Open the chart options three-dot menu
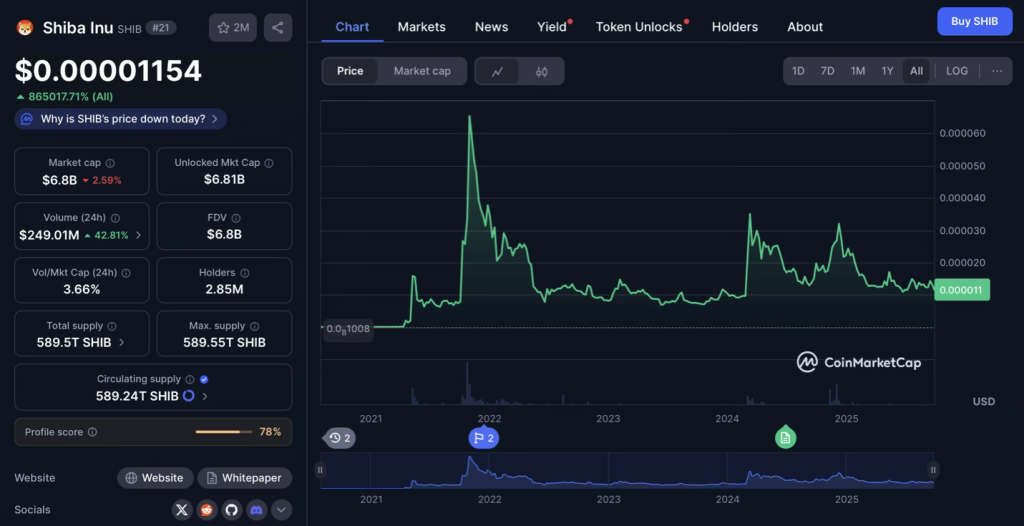This screenshot has height=526, width=1024. click(x=996, y=71)
